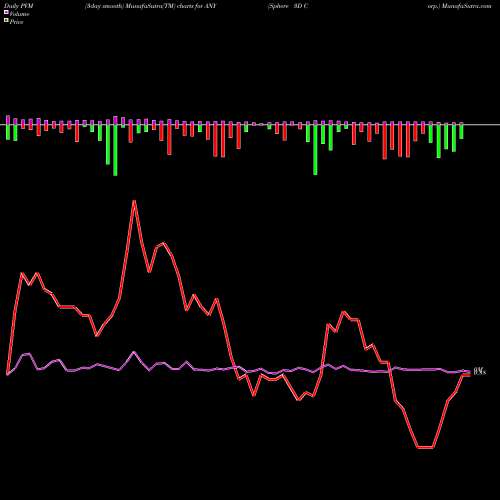Click the '(Sphere 3D C' company name text
Viewport: 500px width, 500px height.
[288, 6]
